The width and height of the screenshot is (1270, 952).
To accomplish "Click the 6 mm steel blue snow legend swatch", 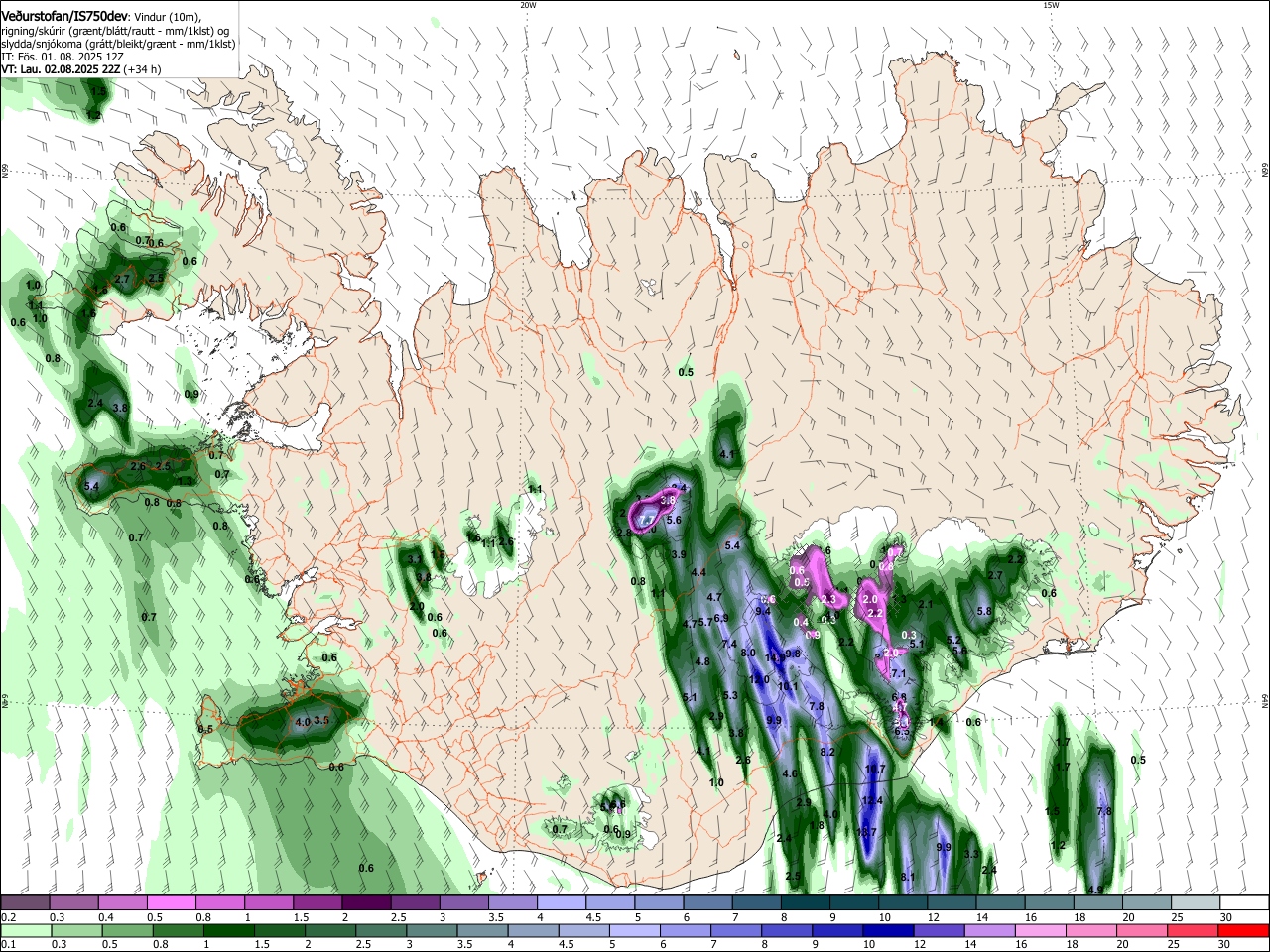I will 708,902.
